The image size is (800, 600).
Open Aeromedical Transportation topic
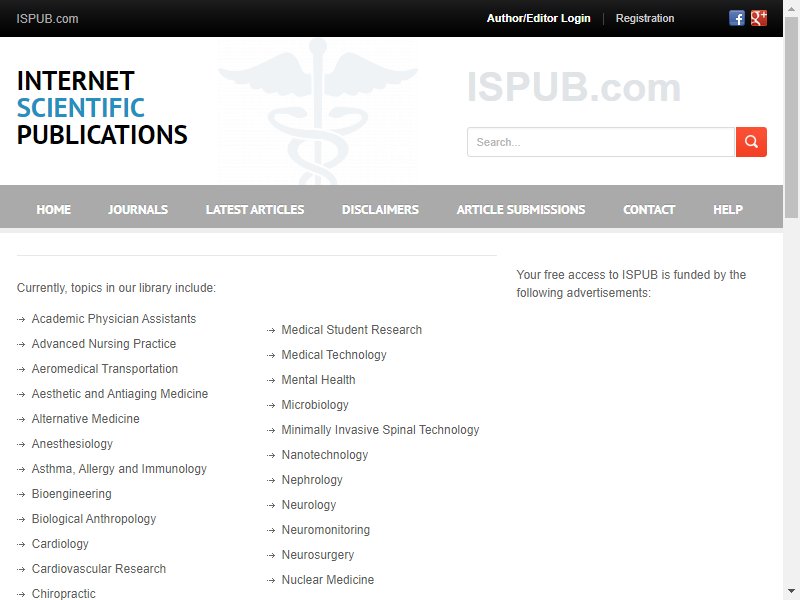(x=105, y=369)
